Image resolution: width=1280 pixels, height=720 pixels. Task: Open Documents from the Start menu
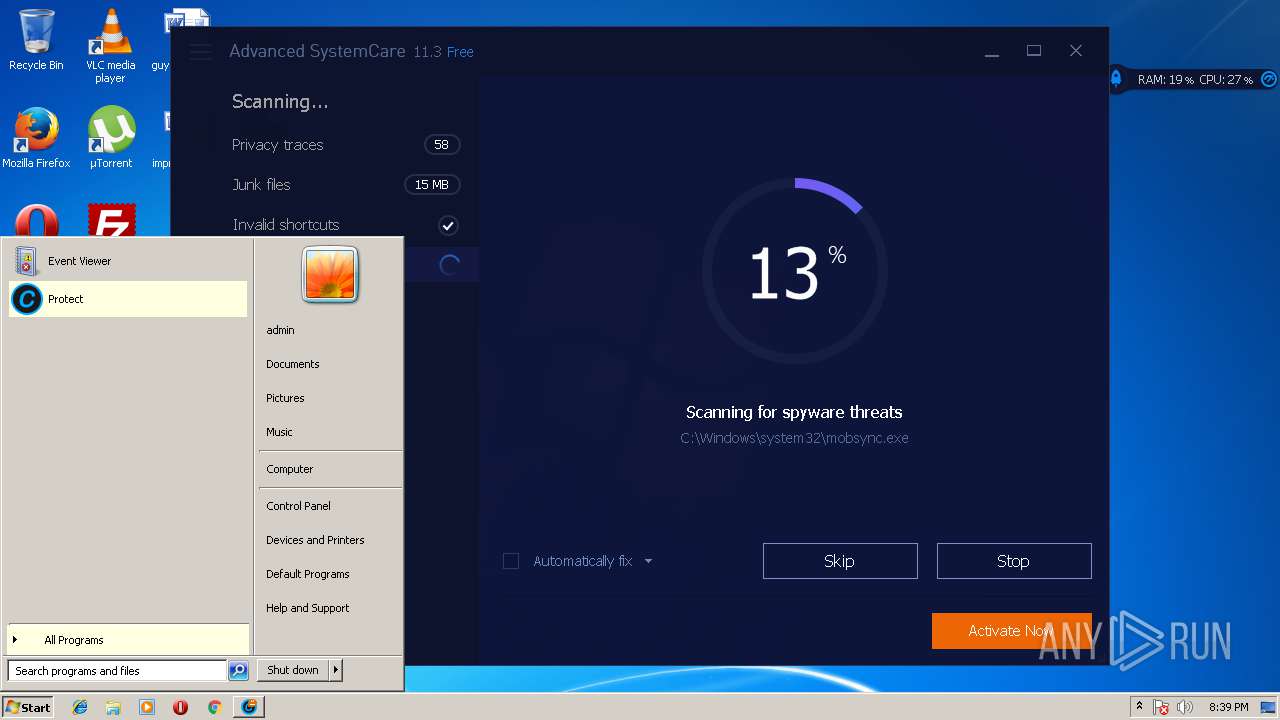click(293, 364)
